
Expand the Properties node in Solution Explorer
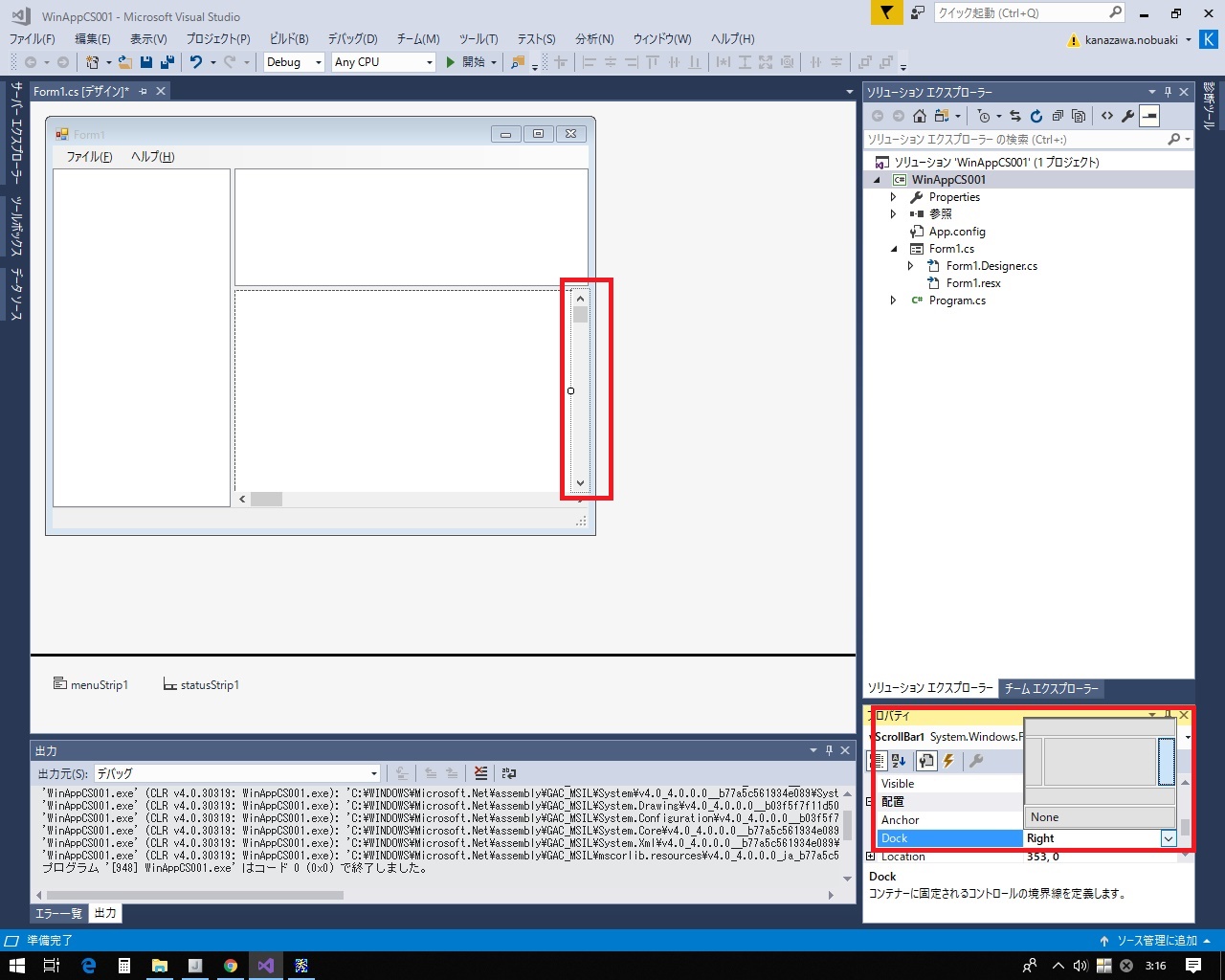pos(894,197)
